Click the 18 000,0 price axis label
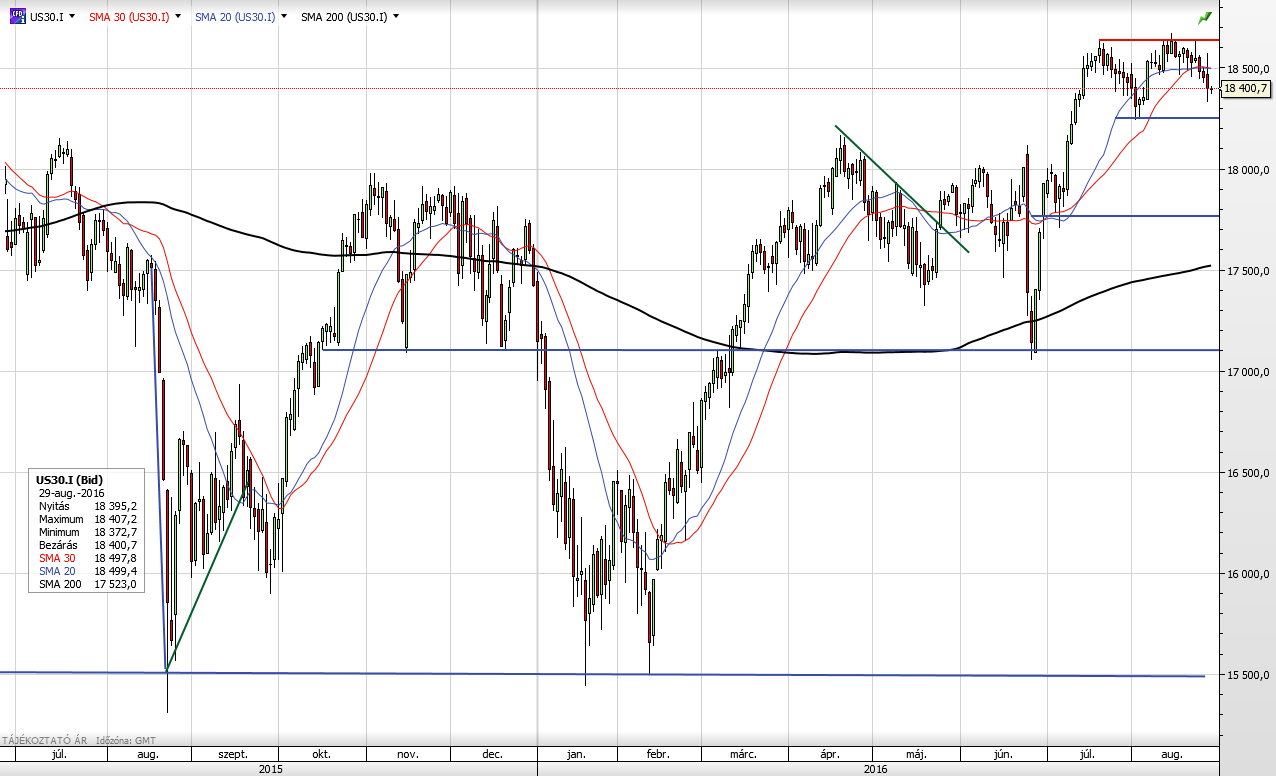Image resolution: width=1276 pixels, height=776 pixels. click(1247, 170)
